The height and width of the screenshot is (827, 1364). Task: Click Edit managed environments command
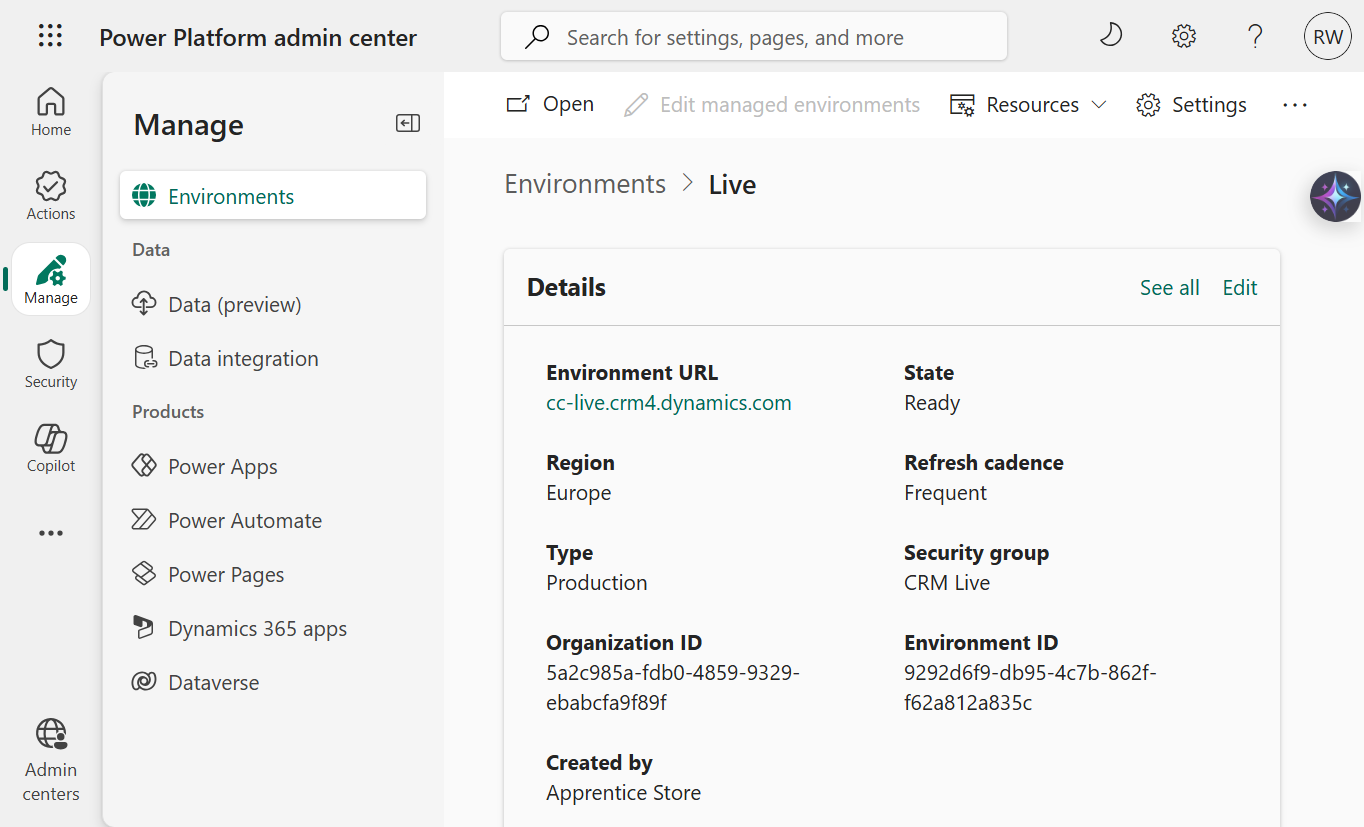(x=772, y=104)
